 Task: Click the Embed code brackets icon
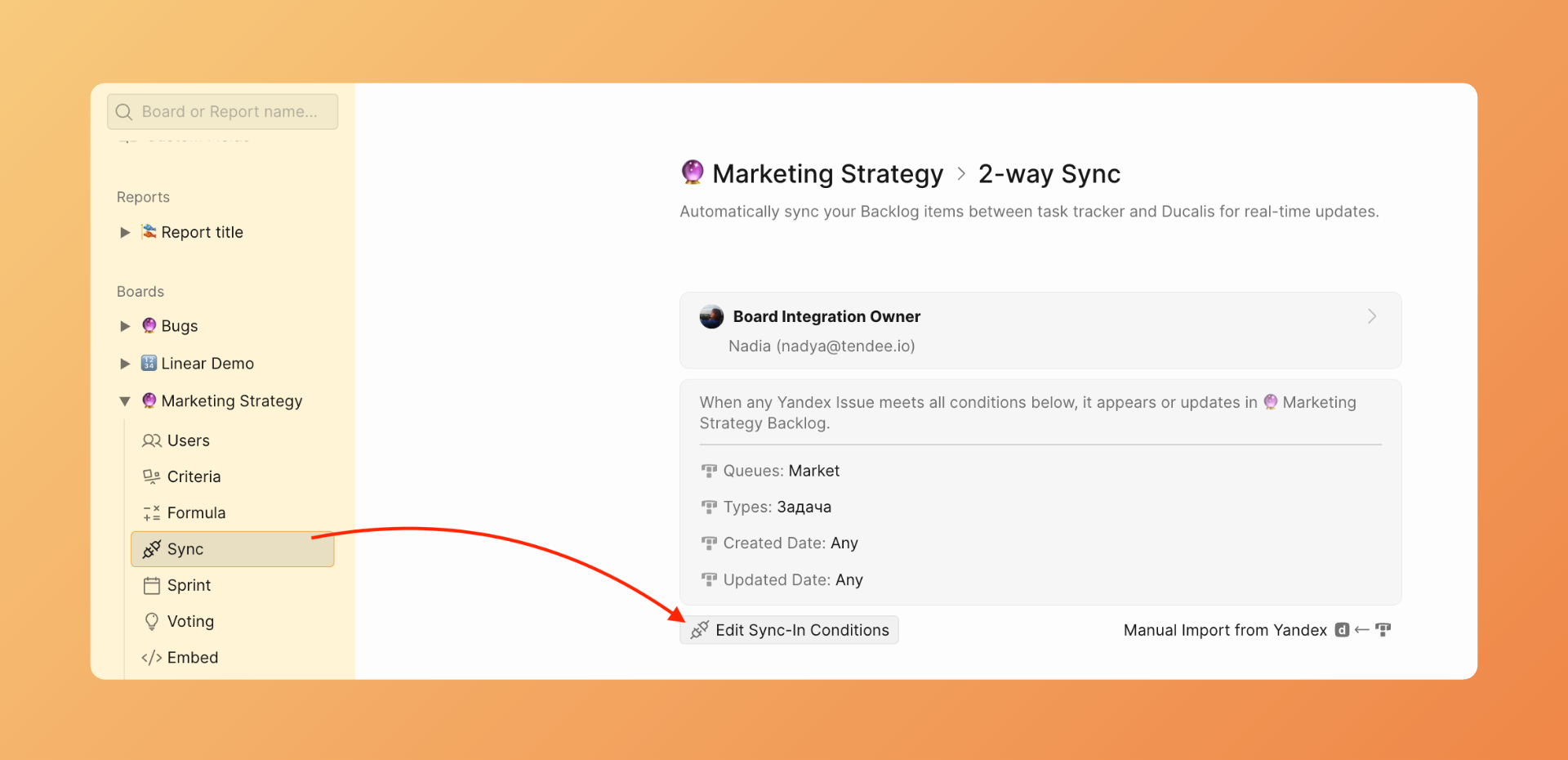[151, 658]
